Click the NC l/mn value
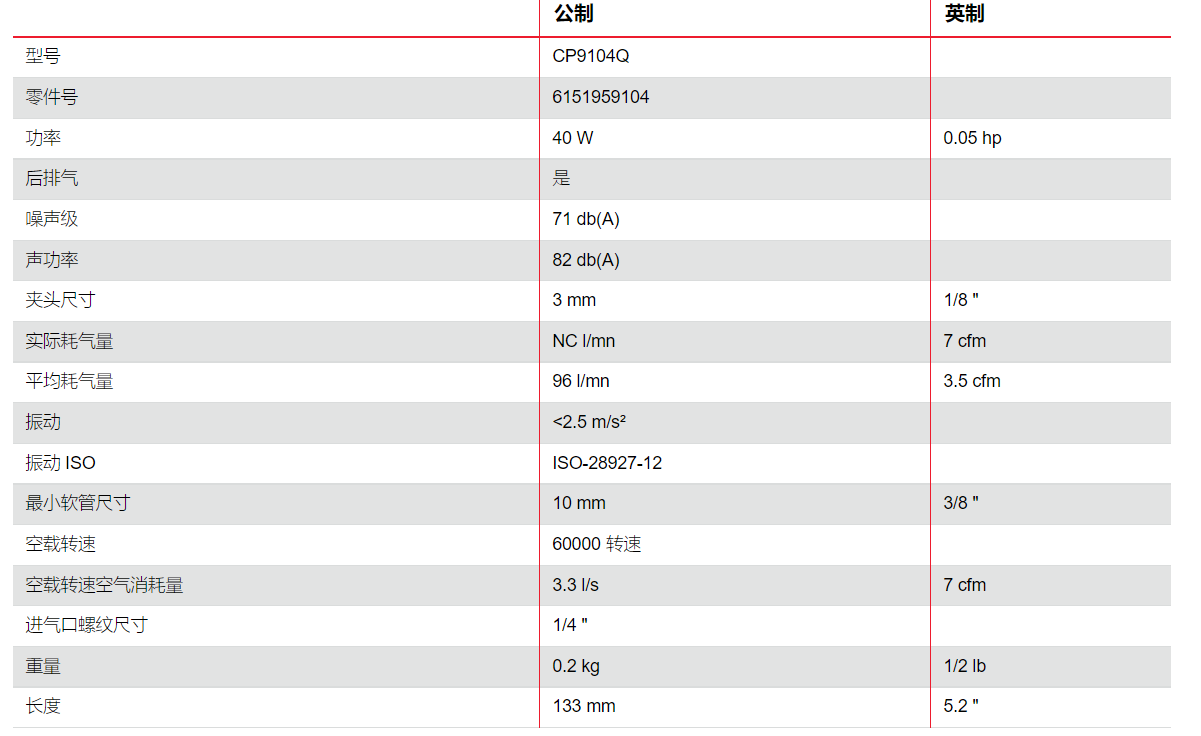This screenshot has width=1201, height=736. [x=584, y=341]
